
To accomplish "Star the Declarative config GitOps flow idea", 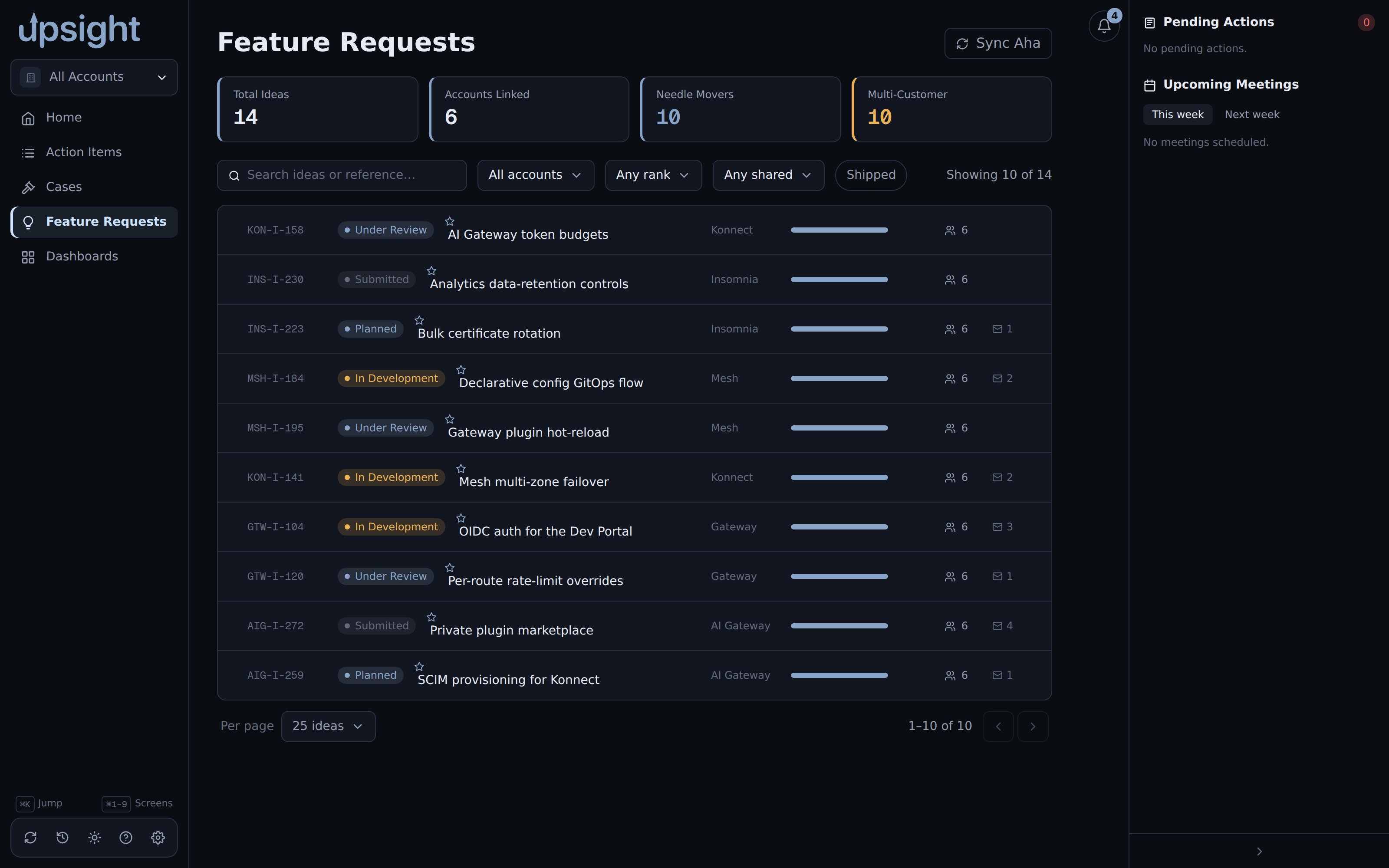I will 461,370.
